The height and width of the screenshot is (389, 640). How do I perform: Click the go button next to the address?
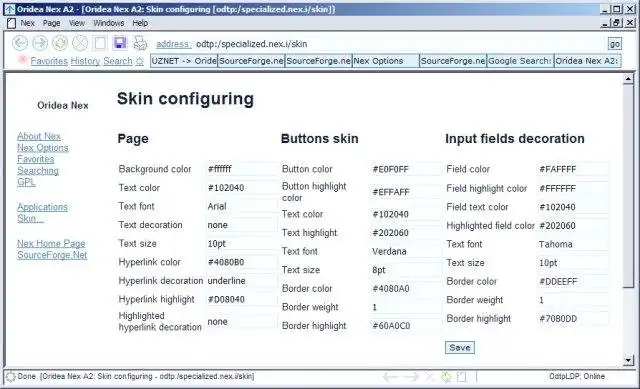pos(615,44)
